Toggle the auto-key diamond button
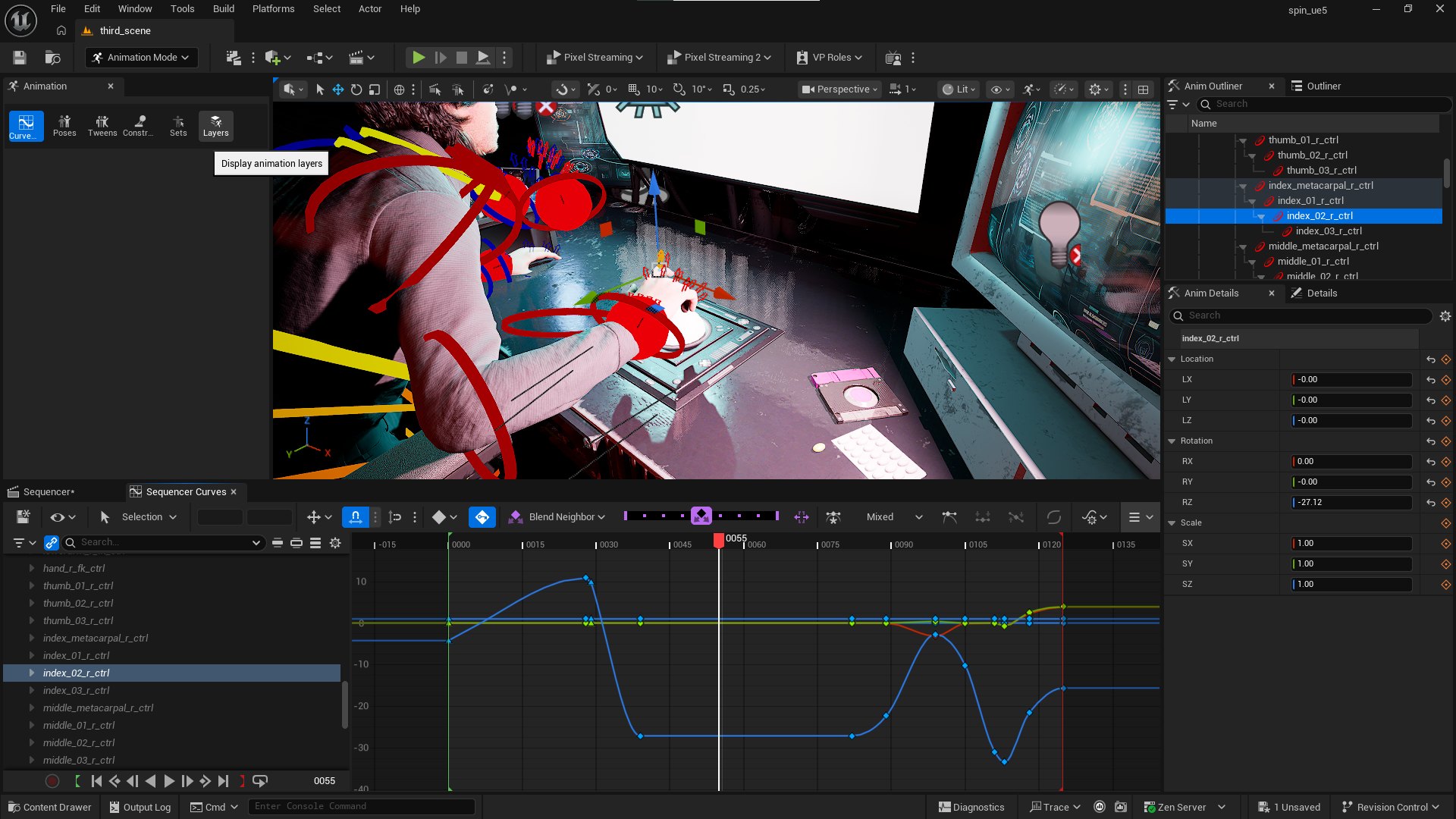This screenshot has width=1456, height=819. (482, 517)
